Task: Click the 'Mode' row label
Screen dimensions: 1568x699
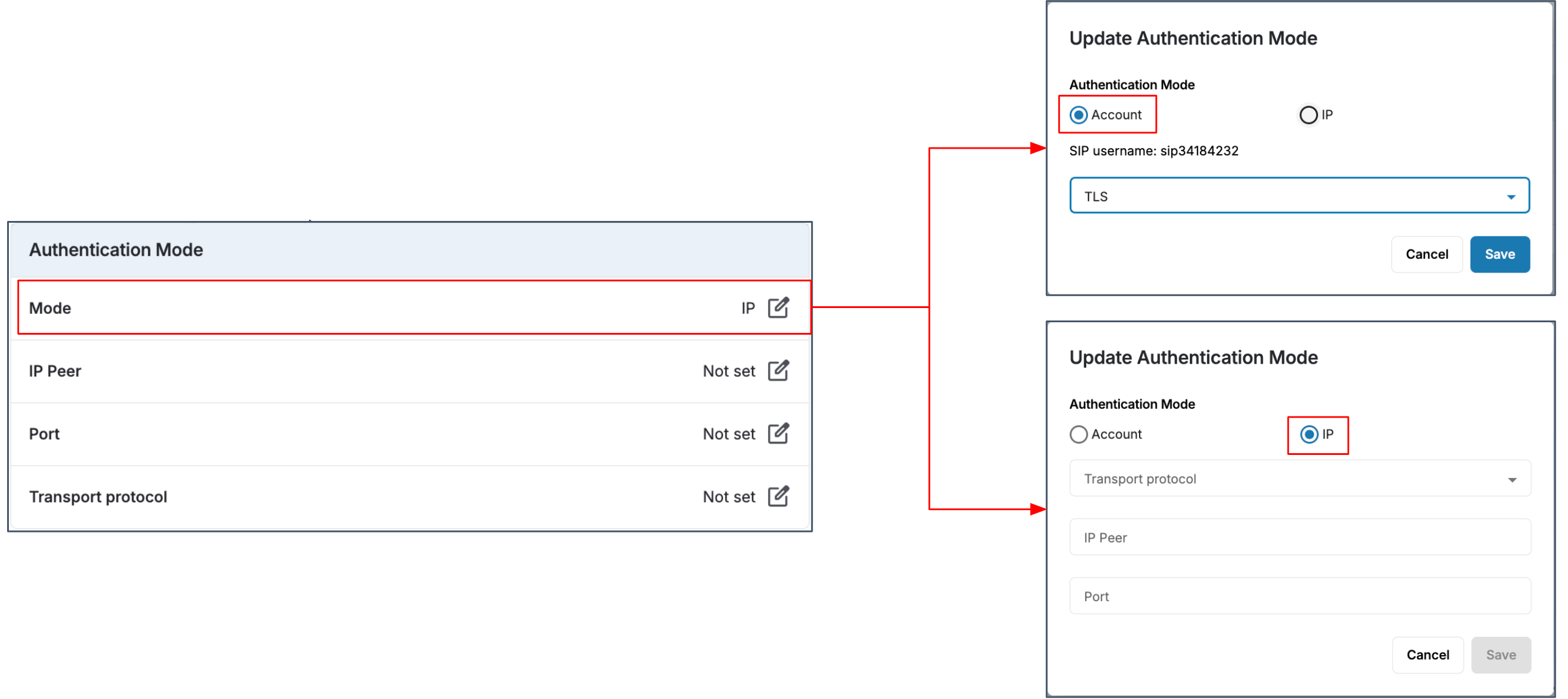Action: point(50,308)
